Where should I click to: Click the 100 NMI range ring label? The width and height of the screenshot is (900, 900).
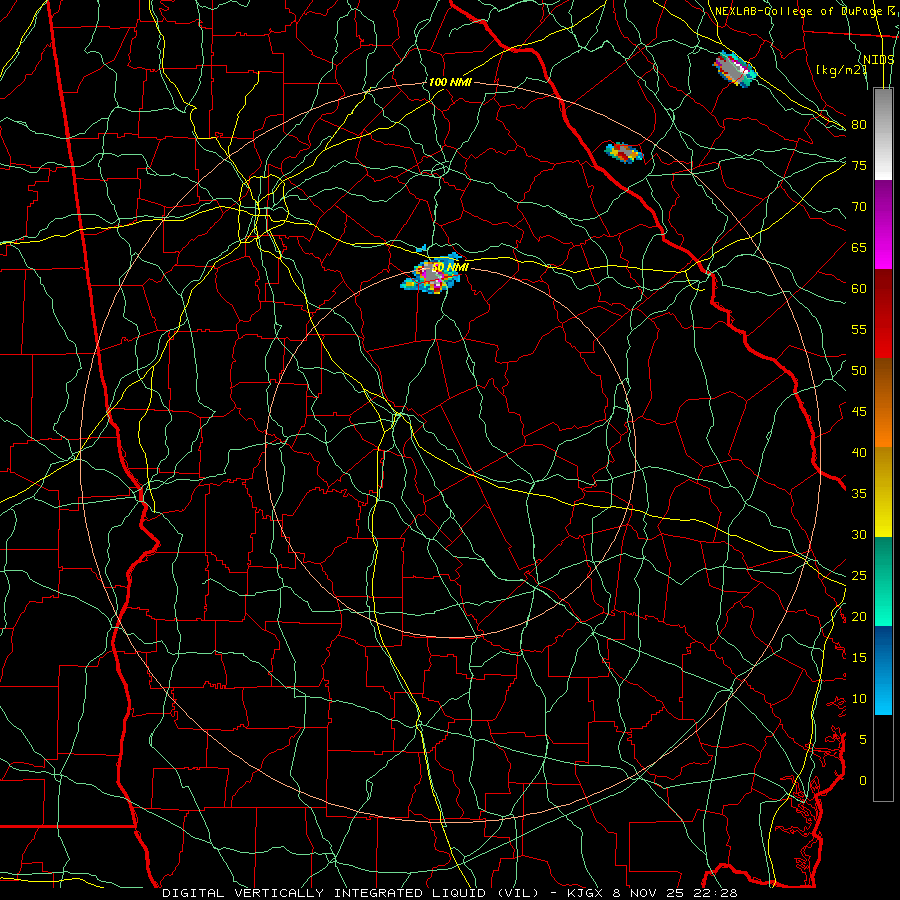[449, 82]
